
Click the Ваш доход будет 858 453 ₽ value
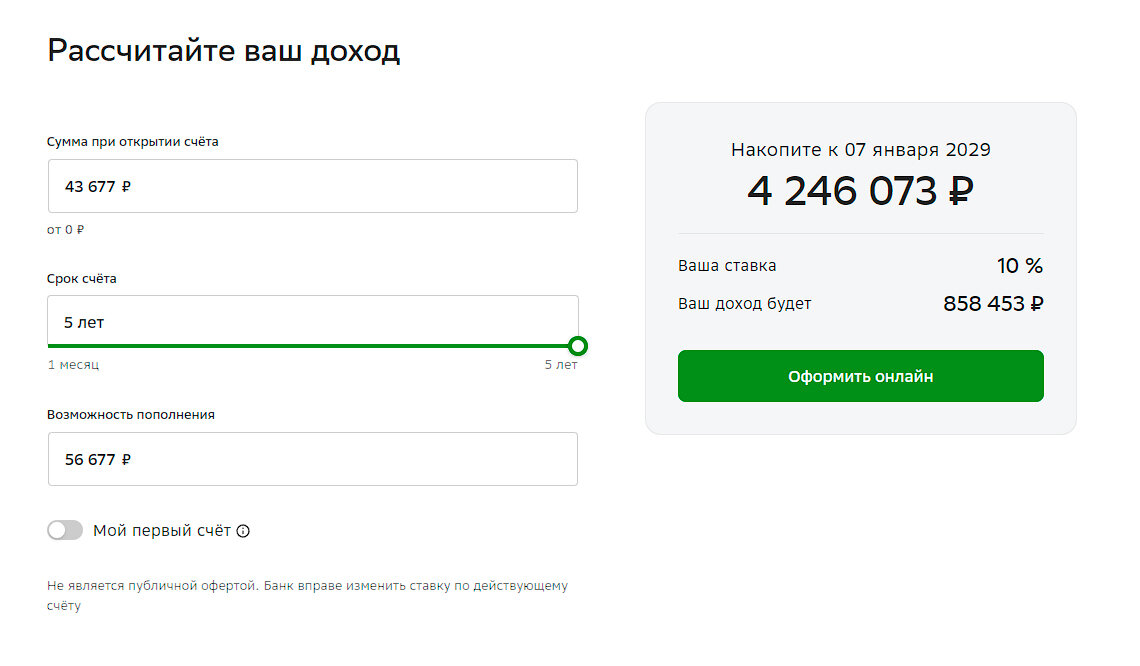click(993, 303)
